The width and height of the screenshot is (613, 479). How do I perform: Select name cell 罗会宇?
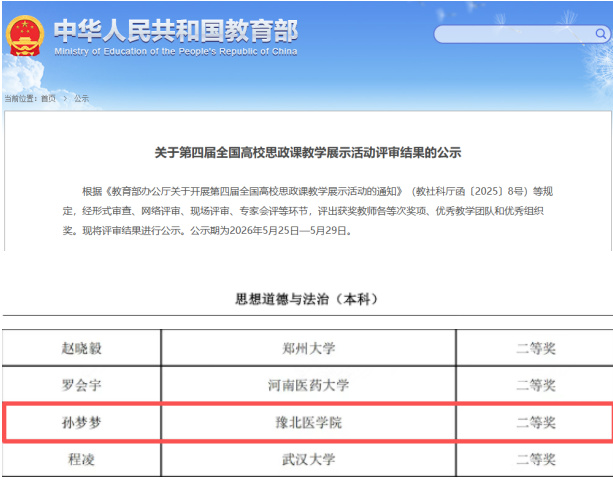click(x=81, y=385)
